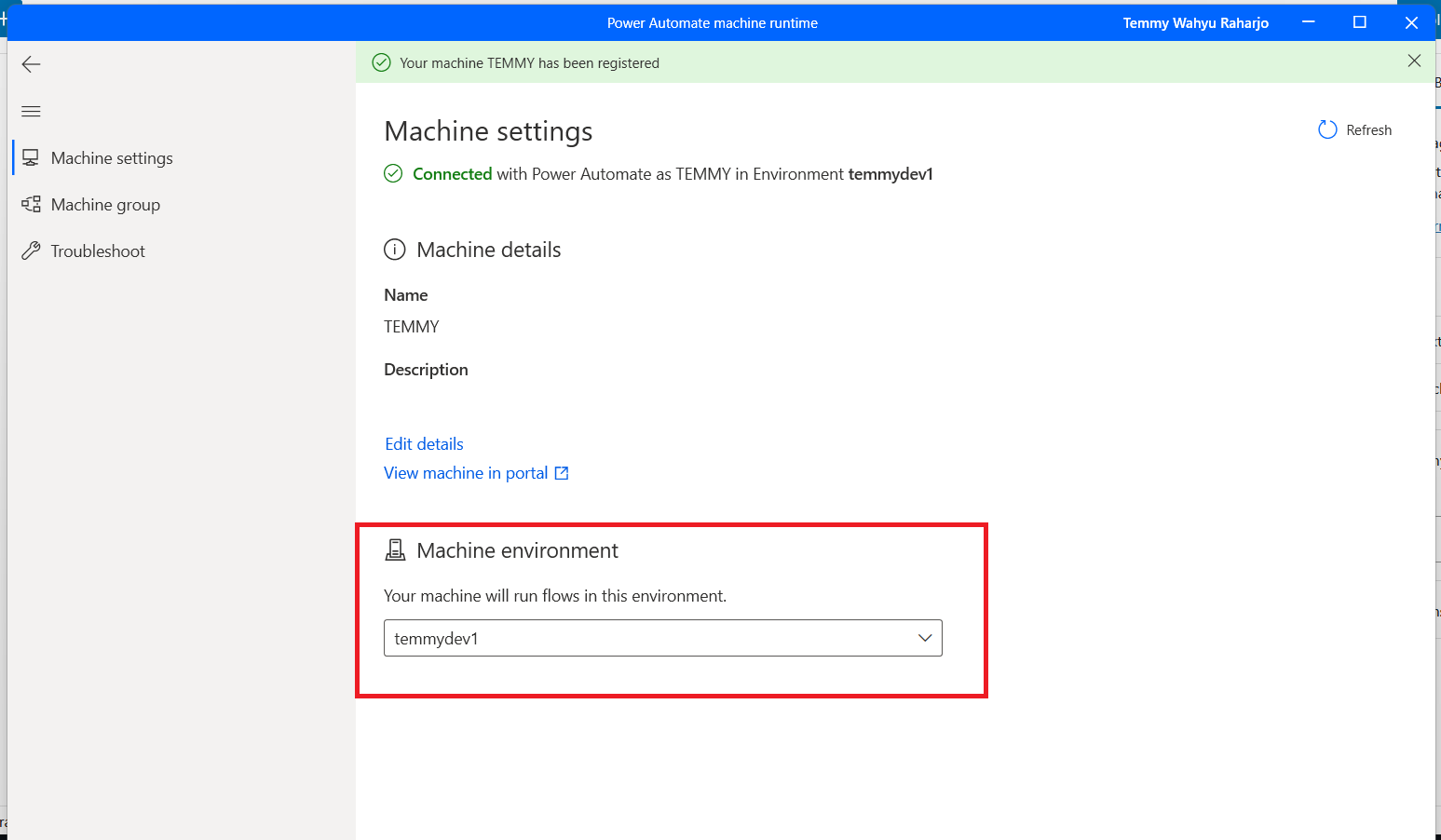The height and width of the screenshot is (840, 1441).
Task: Go back using the back arrow
Action: [x=31, y=64]
